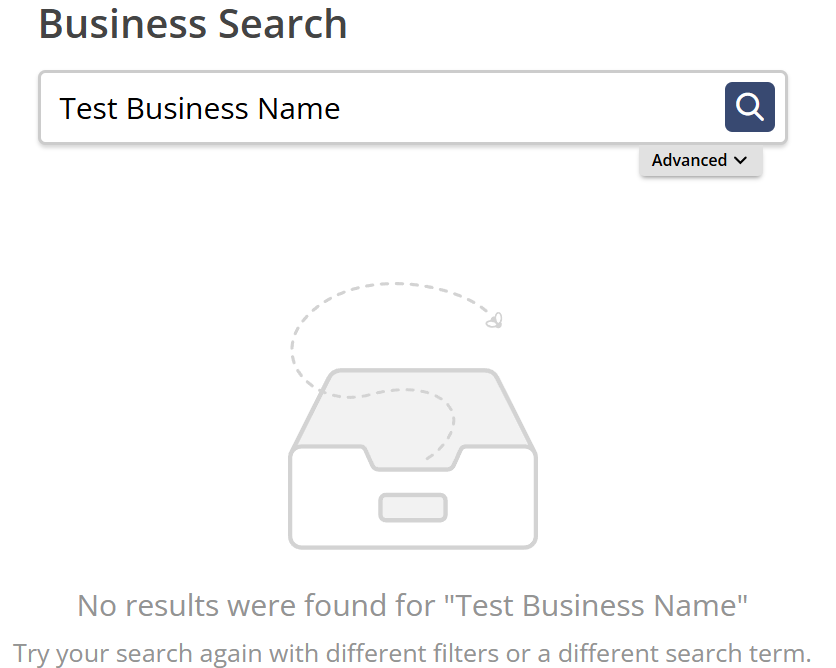836x668 pixels.
Task: Click the "Test Business Name" text in search box
Action: click(199, 109)
